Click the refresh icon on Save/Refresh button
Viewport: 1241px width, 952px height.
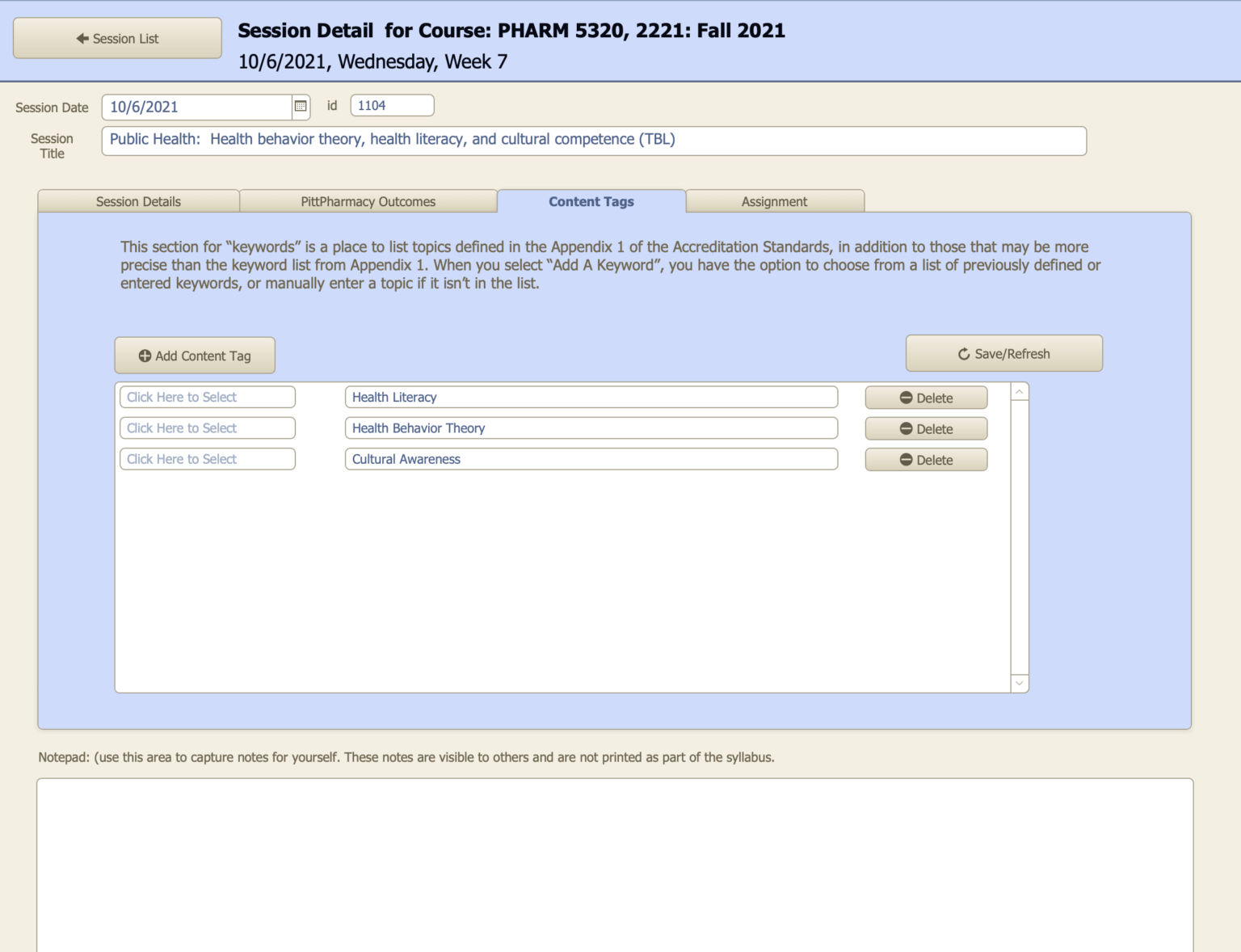coord(963,353)
